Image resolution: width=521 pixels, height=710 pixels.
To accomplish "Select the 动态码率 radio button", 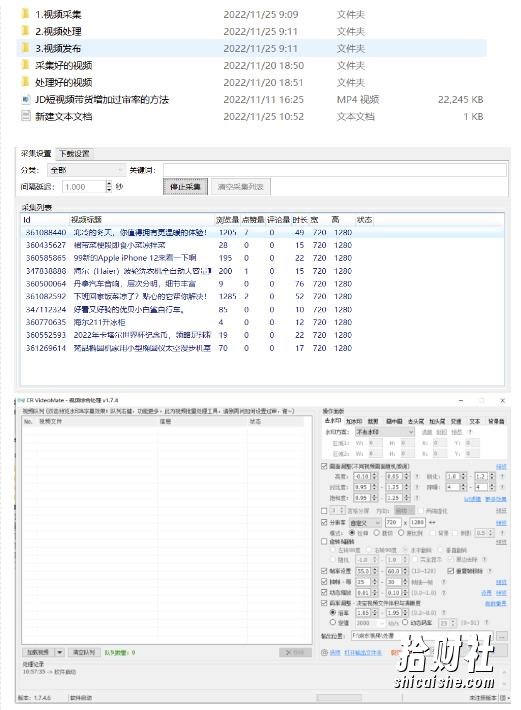I will (x=405, y=623).
